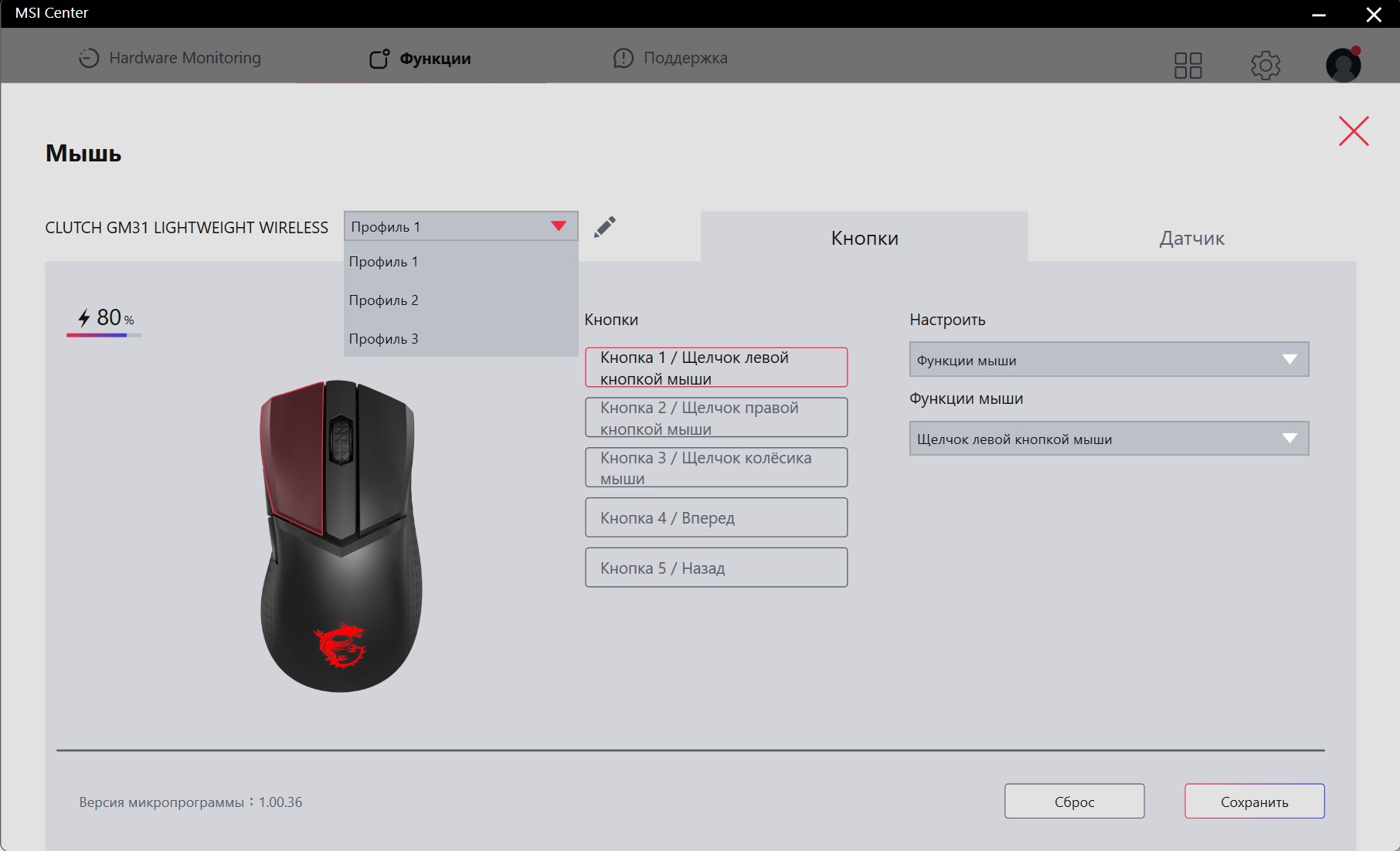Image resolution: width=1400 pixels, height=851 pixels.
Task: Open Поддержка tab
Action: pyautogui.click(x=670, y=58)
